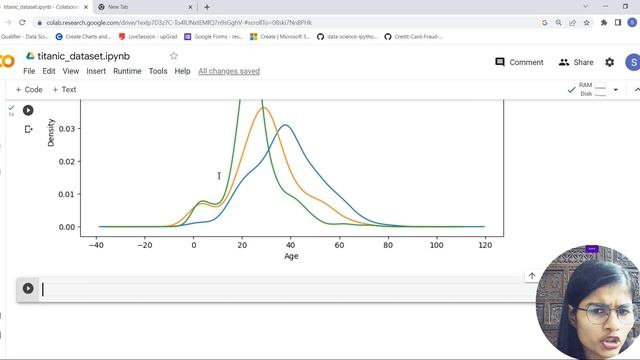Open the Colab settings gear
Screen dimensions: 640x360
coord(609,62)
